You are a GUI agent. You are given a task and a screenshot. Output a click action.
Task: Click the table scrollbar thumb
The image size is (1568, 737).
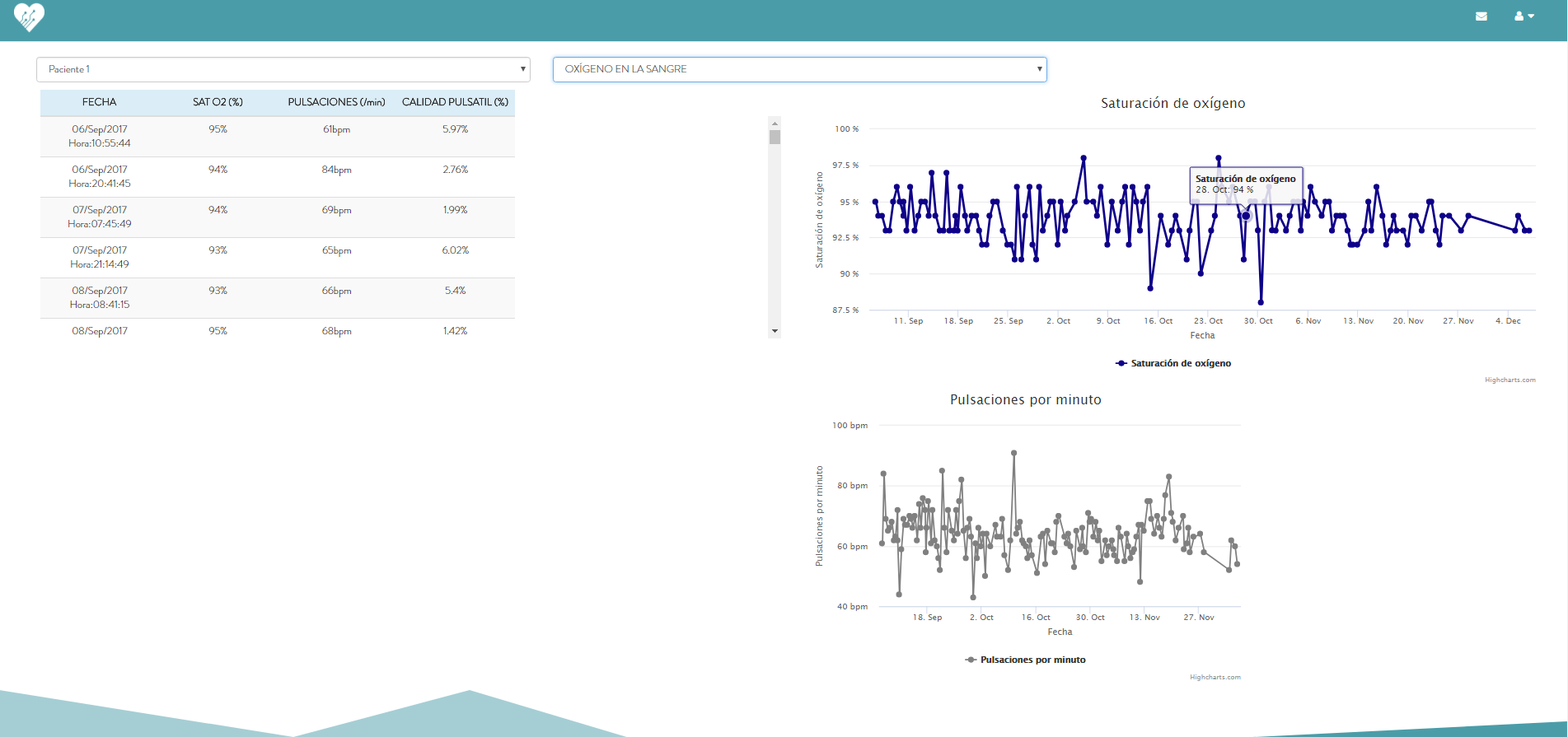click(x=775, y=137)
